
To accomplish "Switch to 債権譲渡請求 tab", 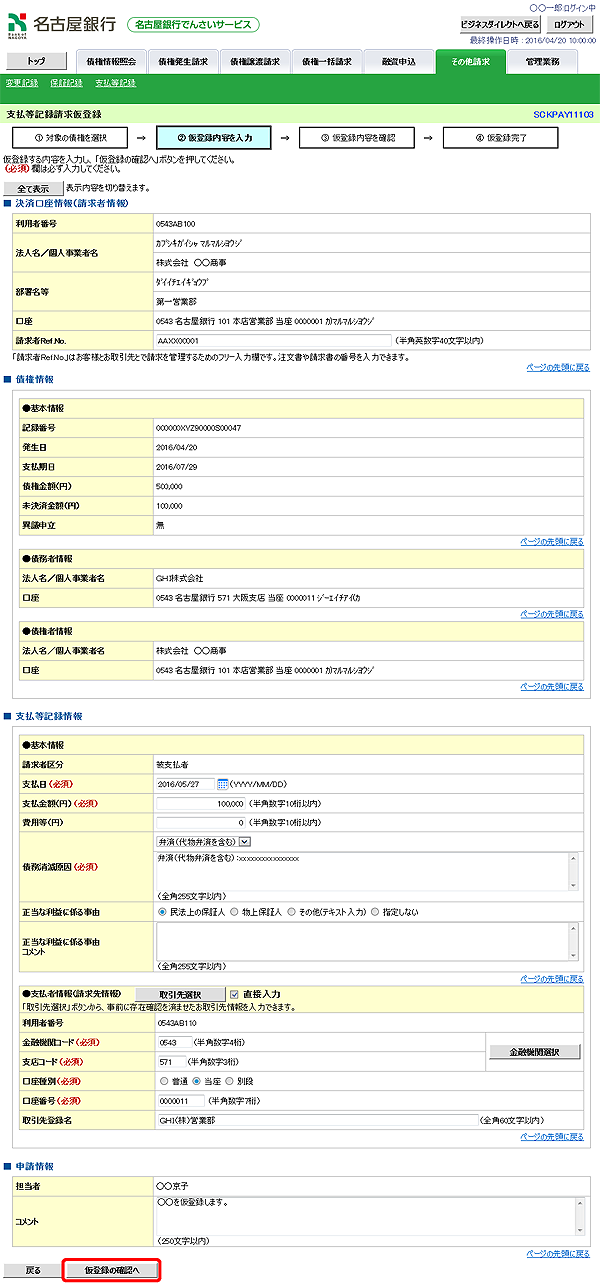I will 254,62.
